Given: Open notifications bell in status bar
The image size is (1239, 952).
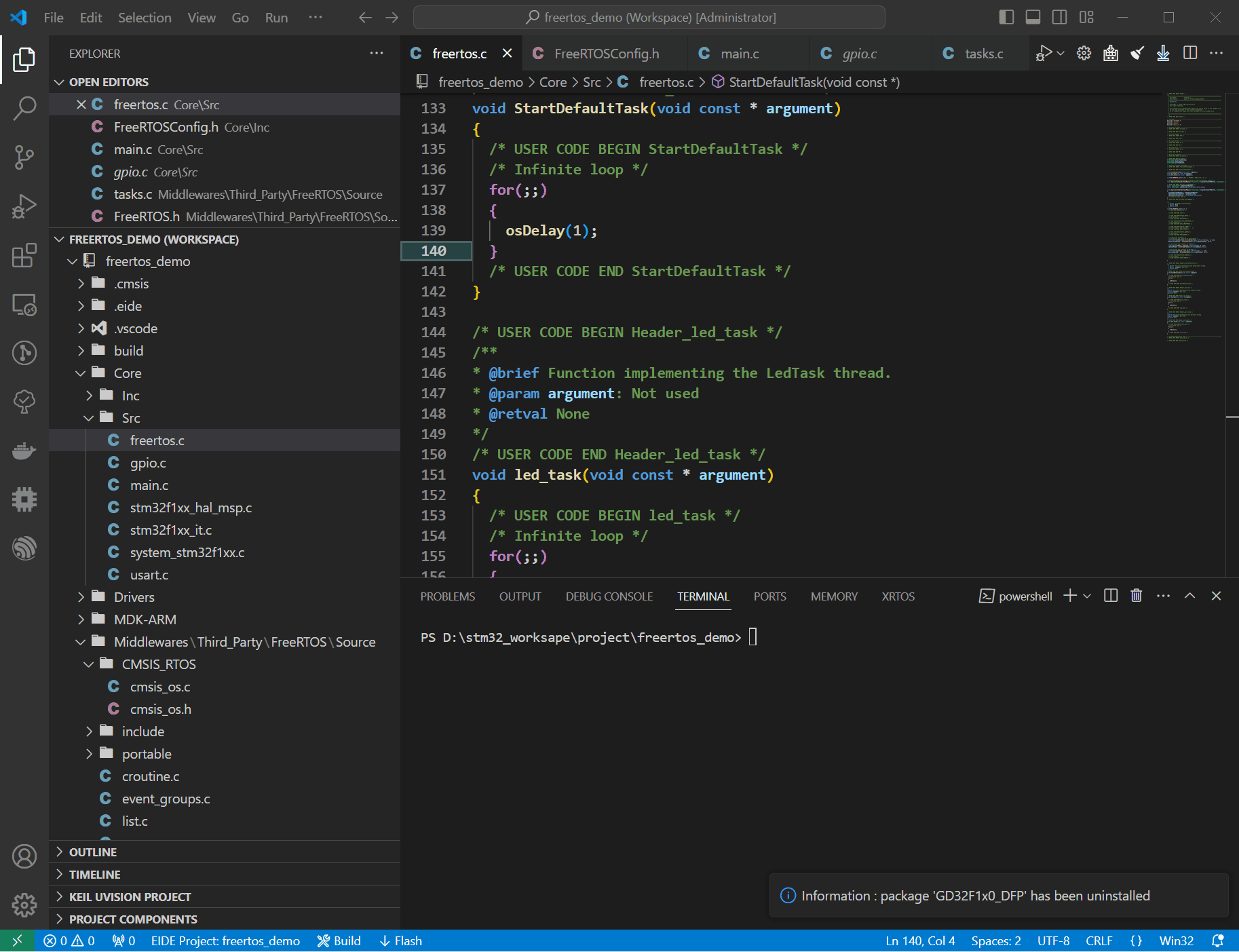Looking at the screenshot, I should (x=1218, y=940).
